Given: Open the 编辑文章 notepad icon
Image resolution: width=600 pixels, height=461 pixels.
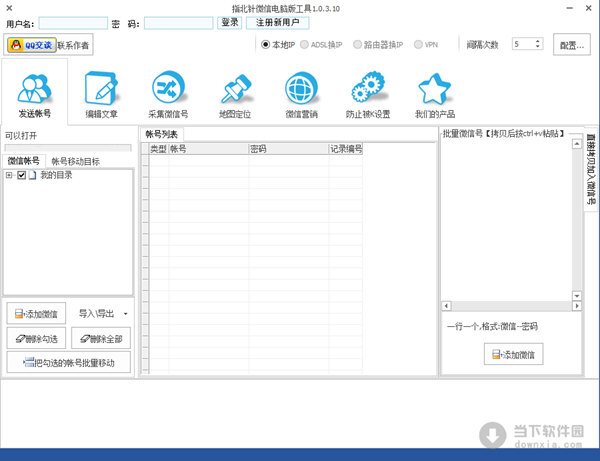Looking at the screenshot, I should click(x=101, y=88).
